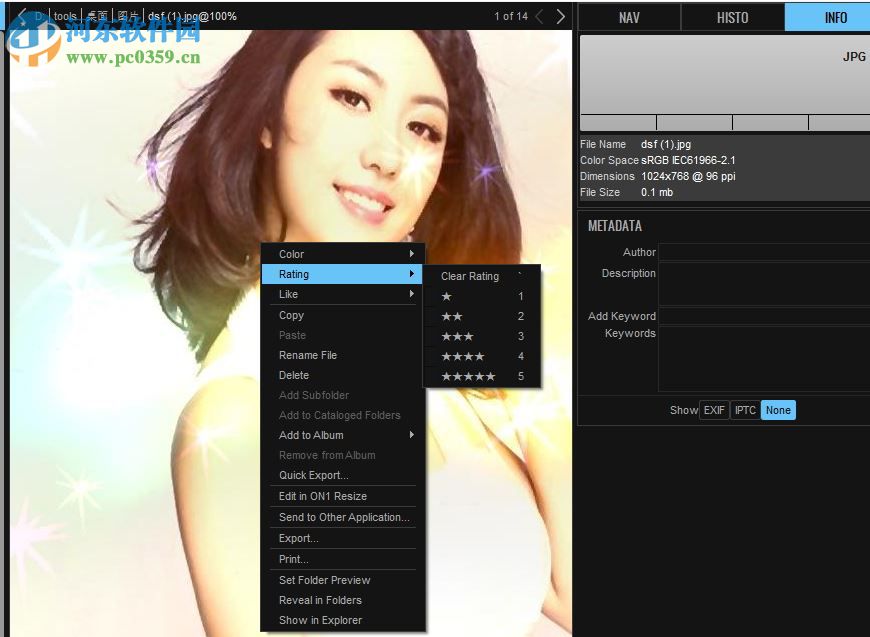Expand the Add to Album submenu

point(312,436)
